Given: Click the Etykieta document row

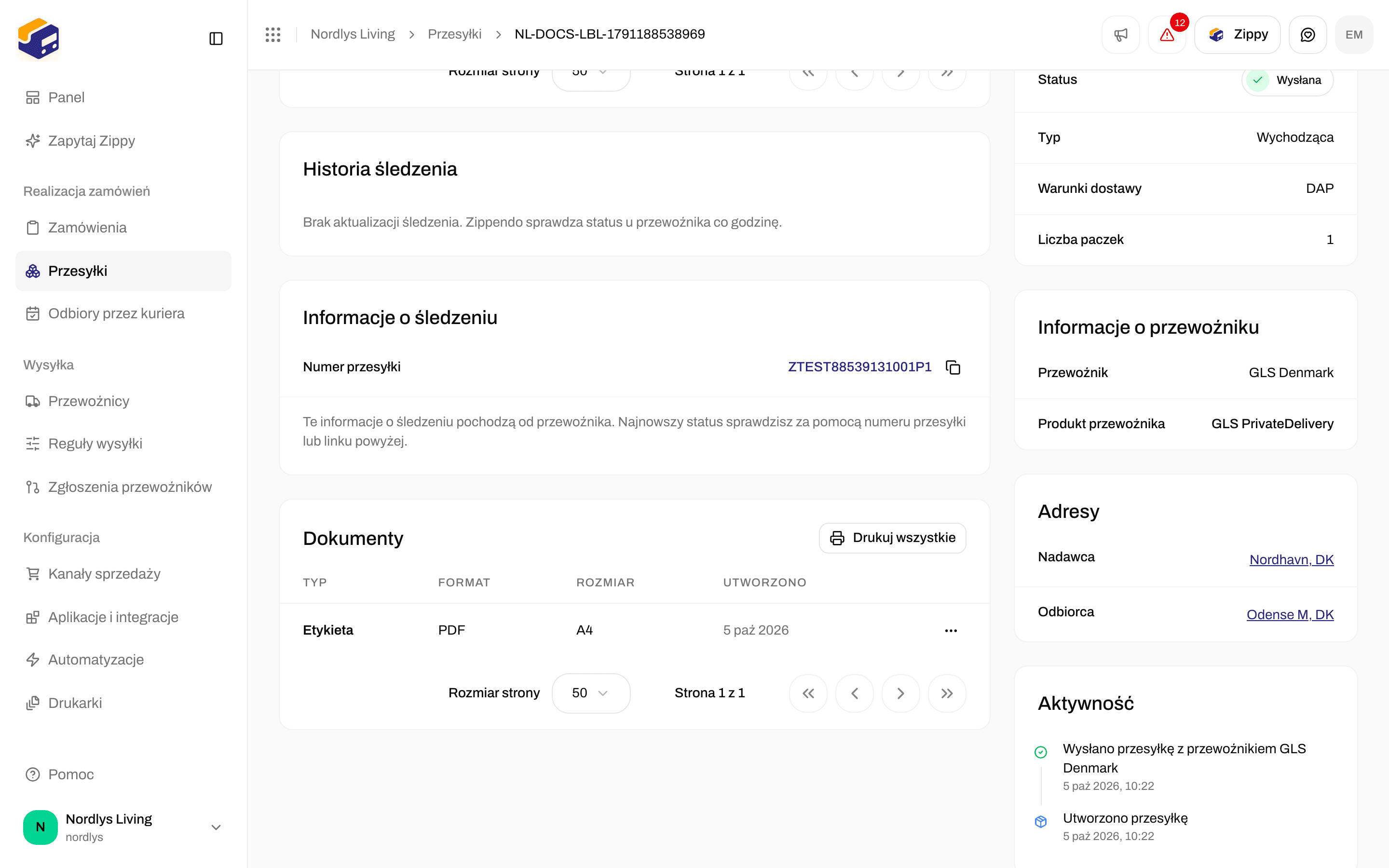Looking at the screenshot, I should click(634, 630).
